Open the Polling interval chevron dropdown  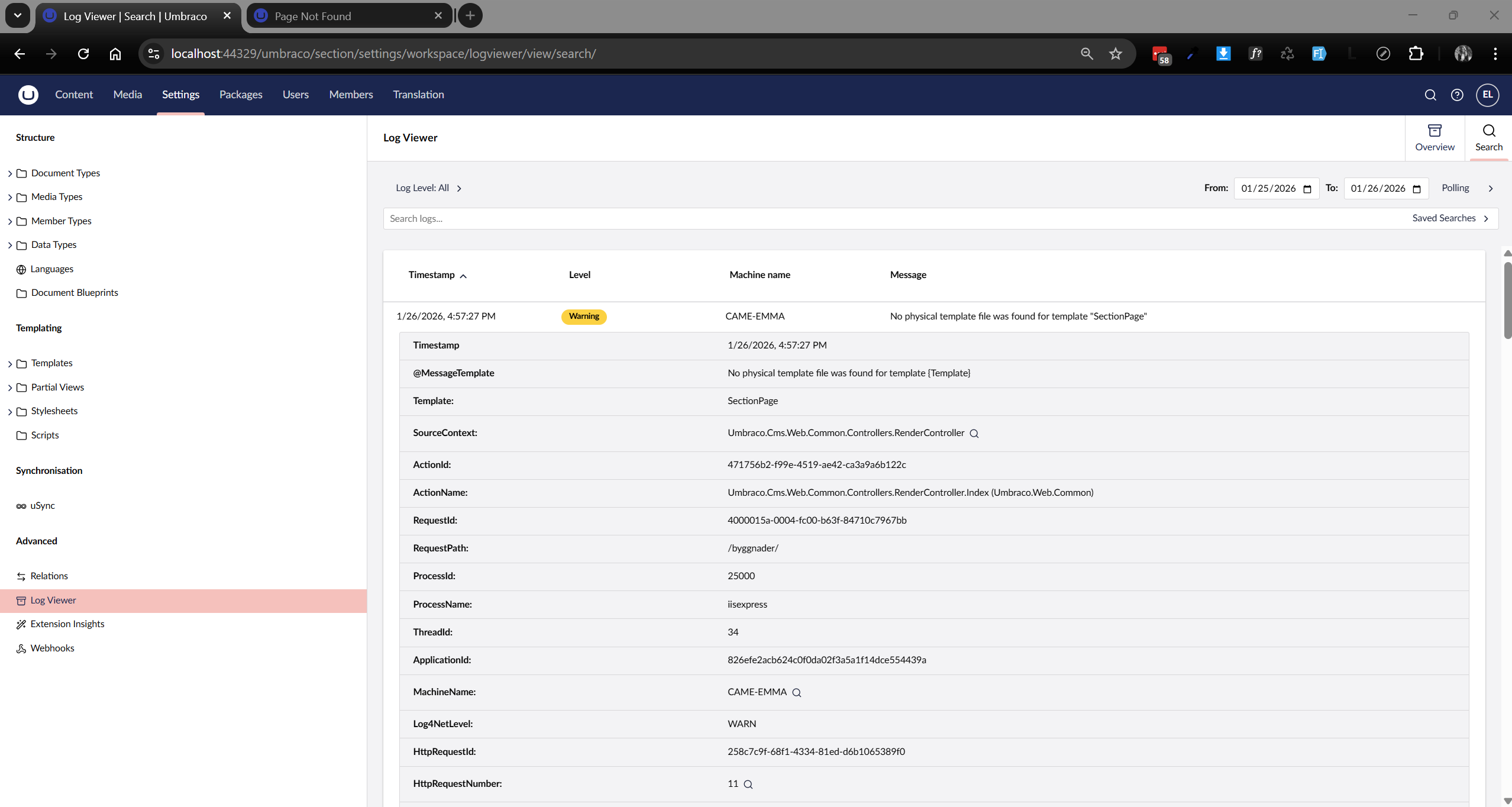click(x=1491, y=189)
